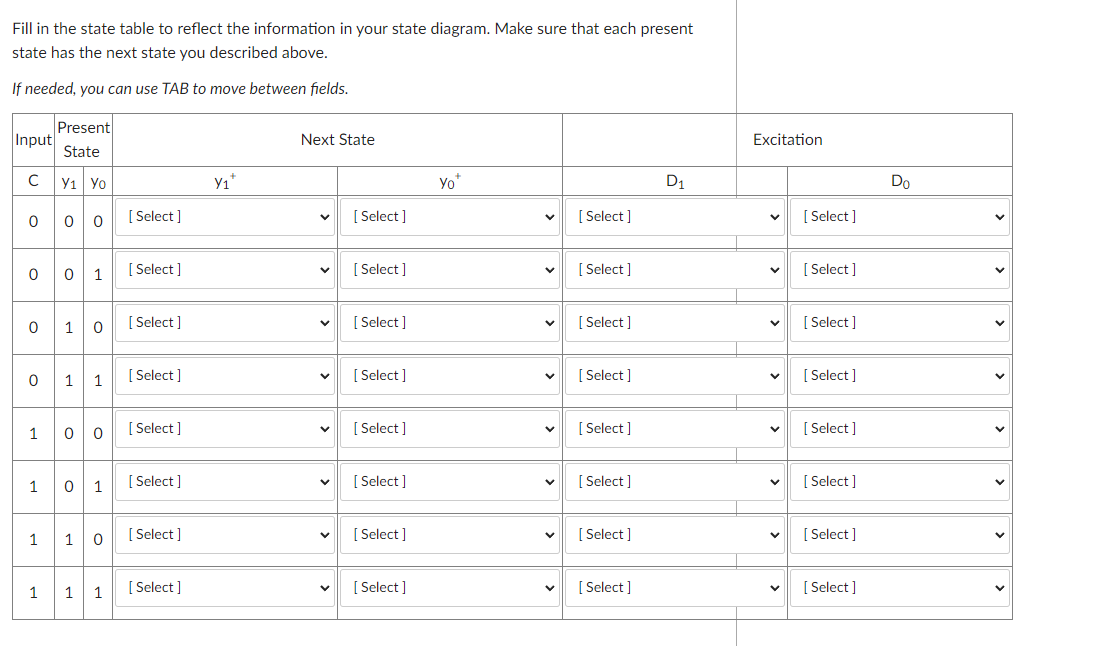
Task: Click the Next State column header
Action: pos(337,140)
